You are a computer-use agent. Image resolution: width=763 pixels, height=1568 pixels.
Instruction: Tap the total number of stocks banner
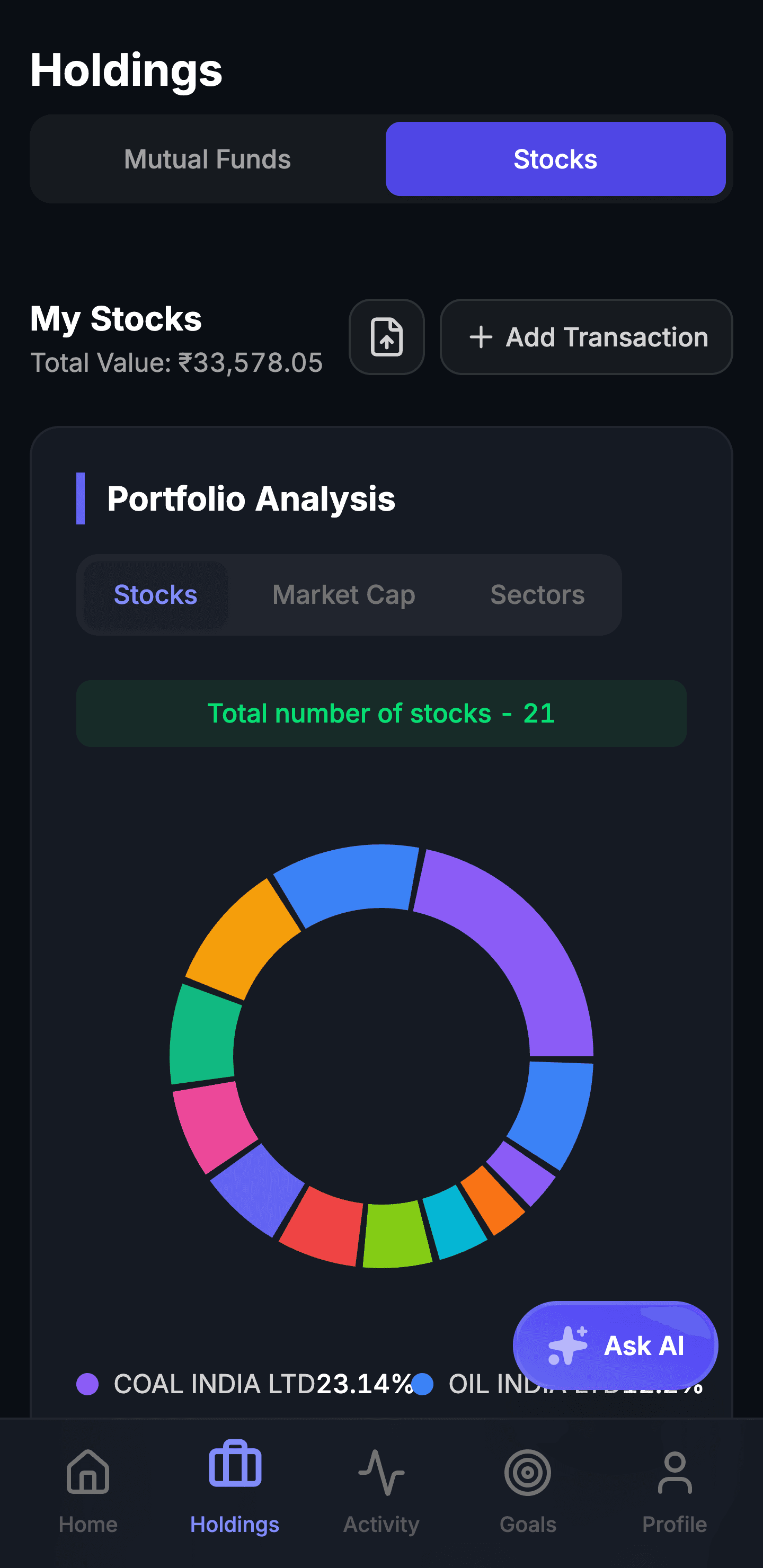(381, 714)
